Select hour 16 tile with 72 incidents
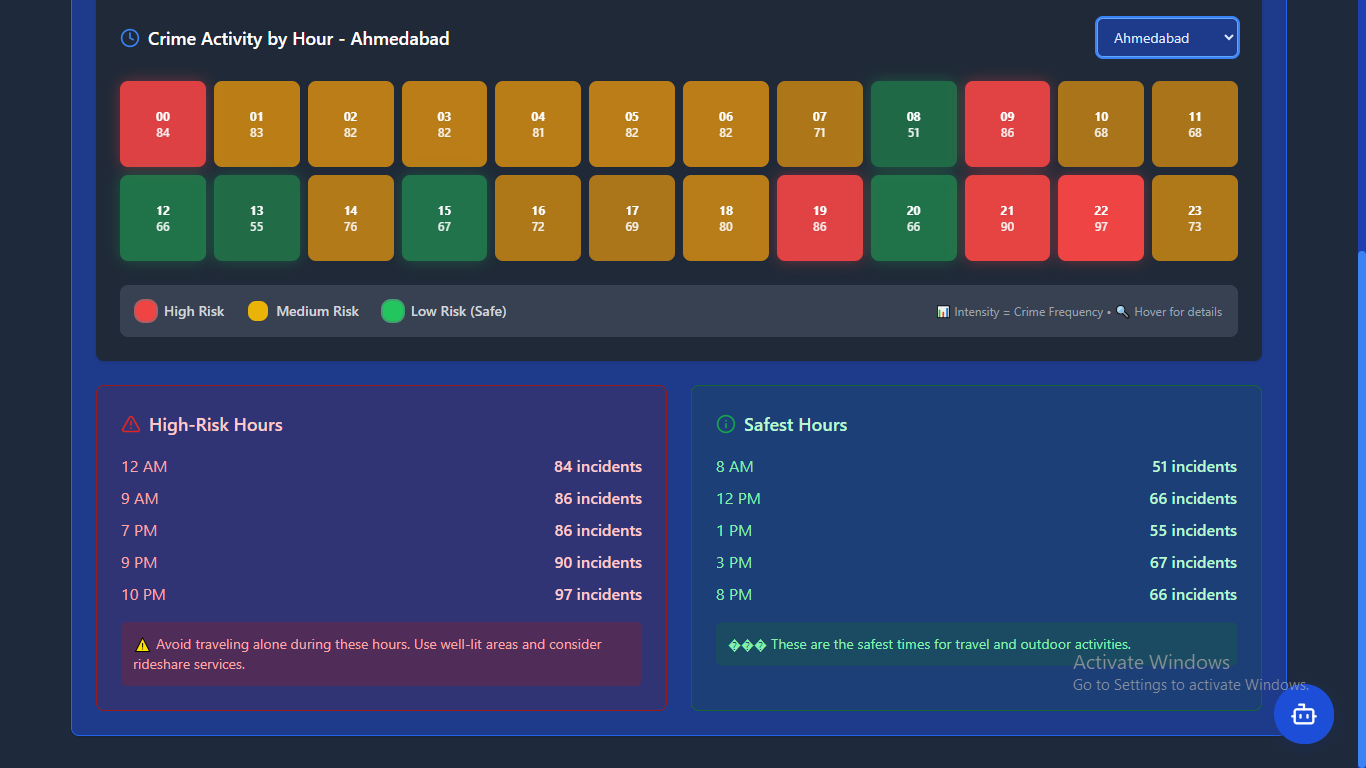The height and width of the screenshot is (768, 1366). [x=538, y=218]
